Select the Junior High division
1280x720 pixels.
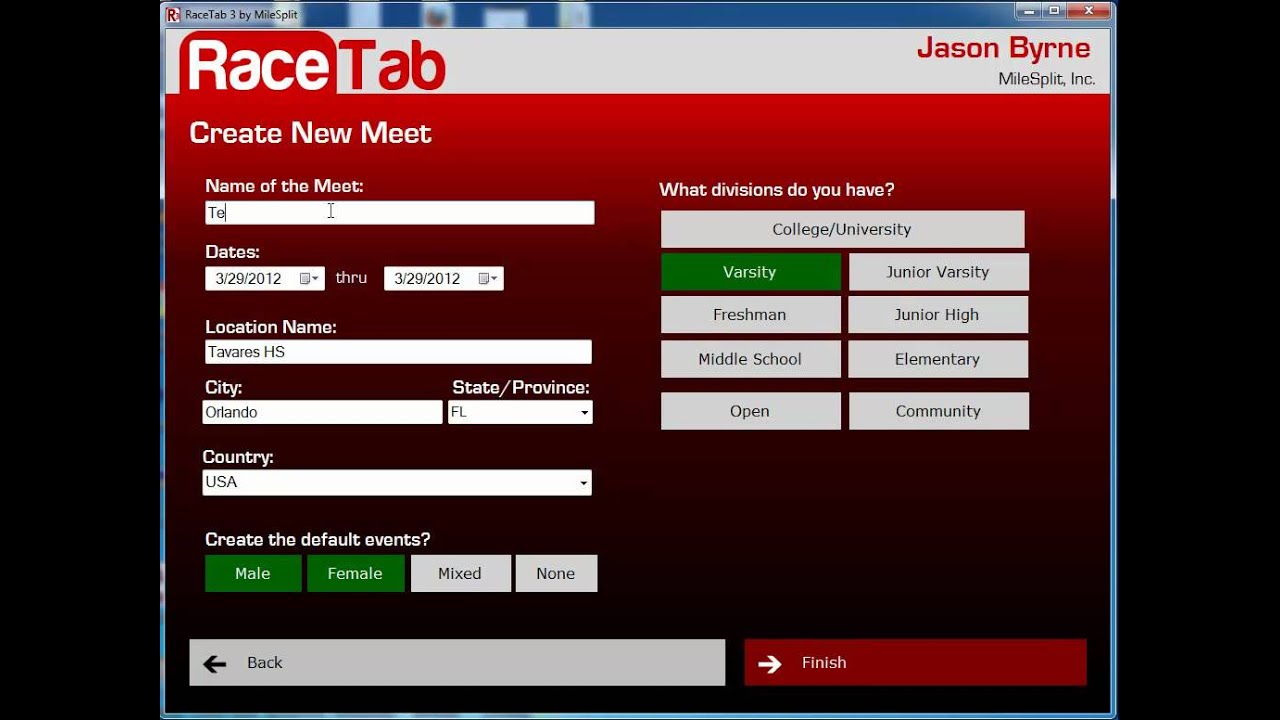pos(937,315)
